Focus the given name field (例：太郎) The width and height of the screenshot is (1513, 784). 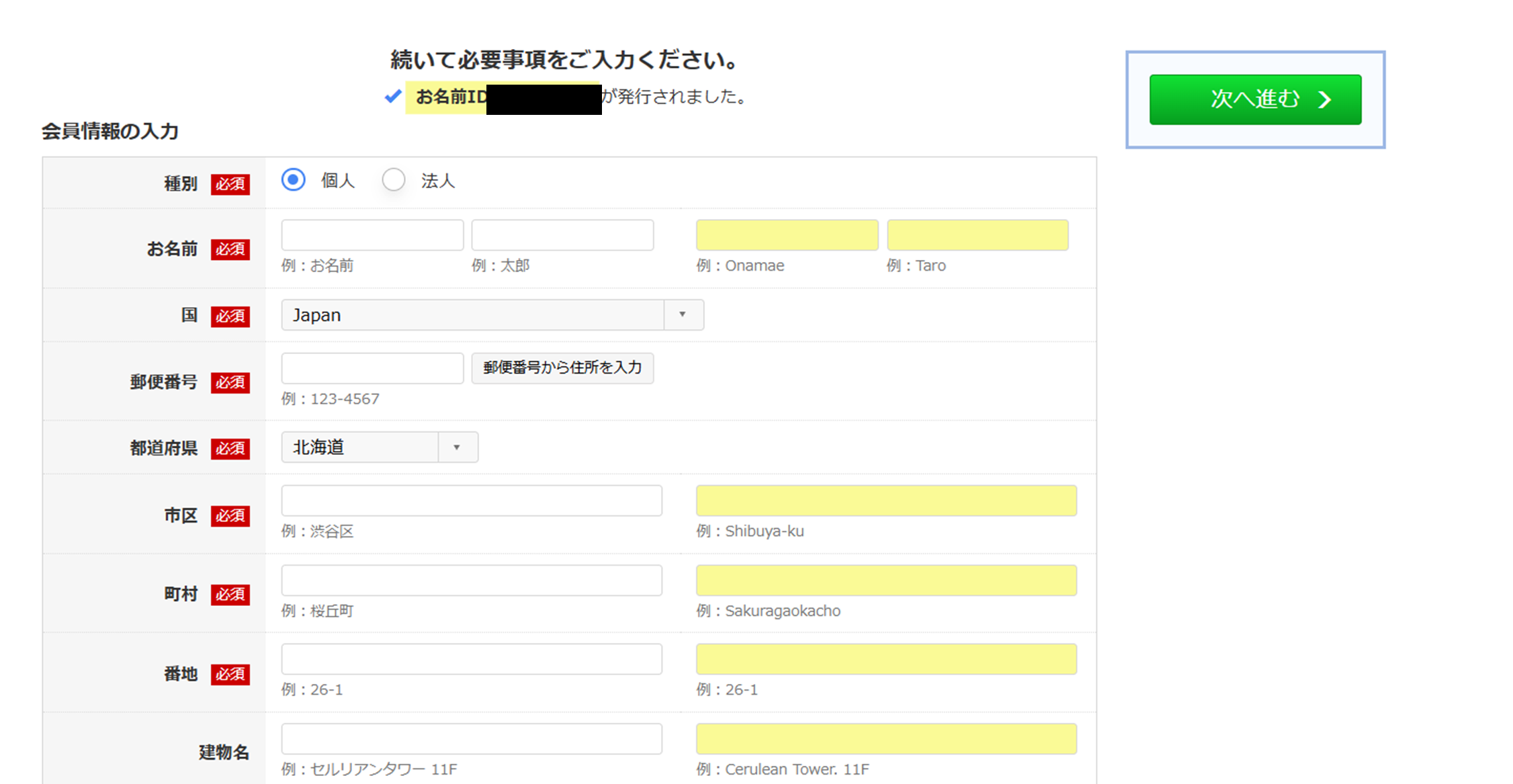point(562,235)
